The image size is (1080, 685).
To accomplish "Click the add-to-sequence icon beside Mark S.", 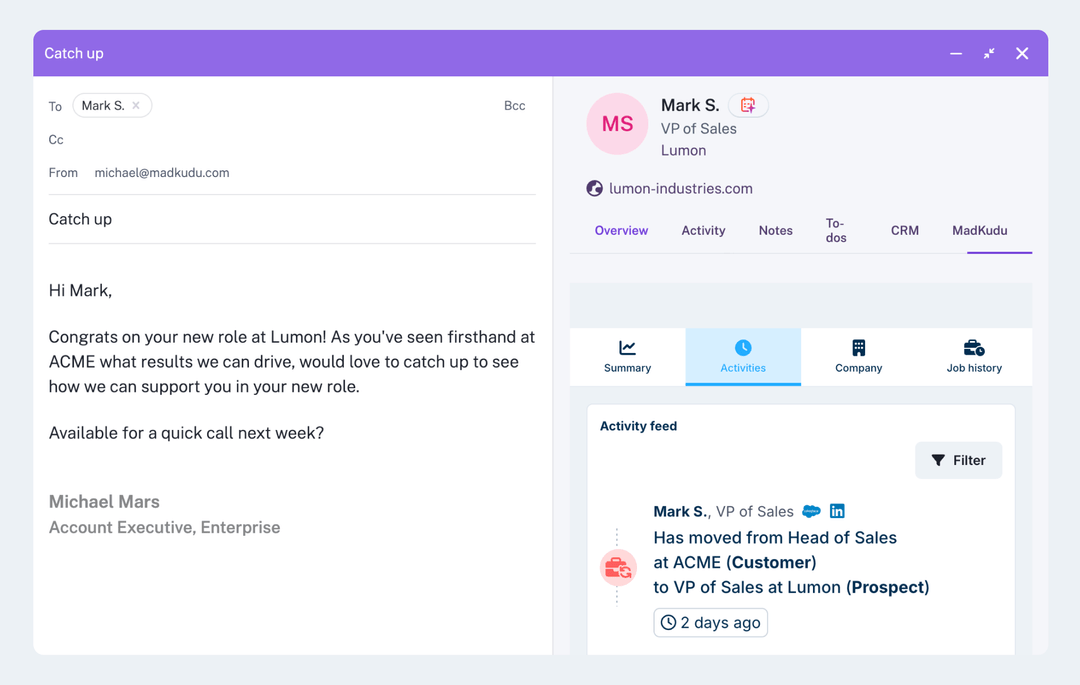I will click(x=747, y=105).
